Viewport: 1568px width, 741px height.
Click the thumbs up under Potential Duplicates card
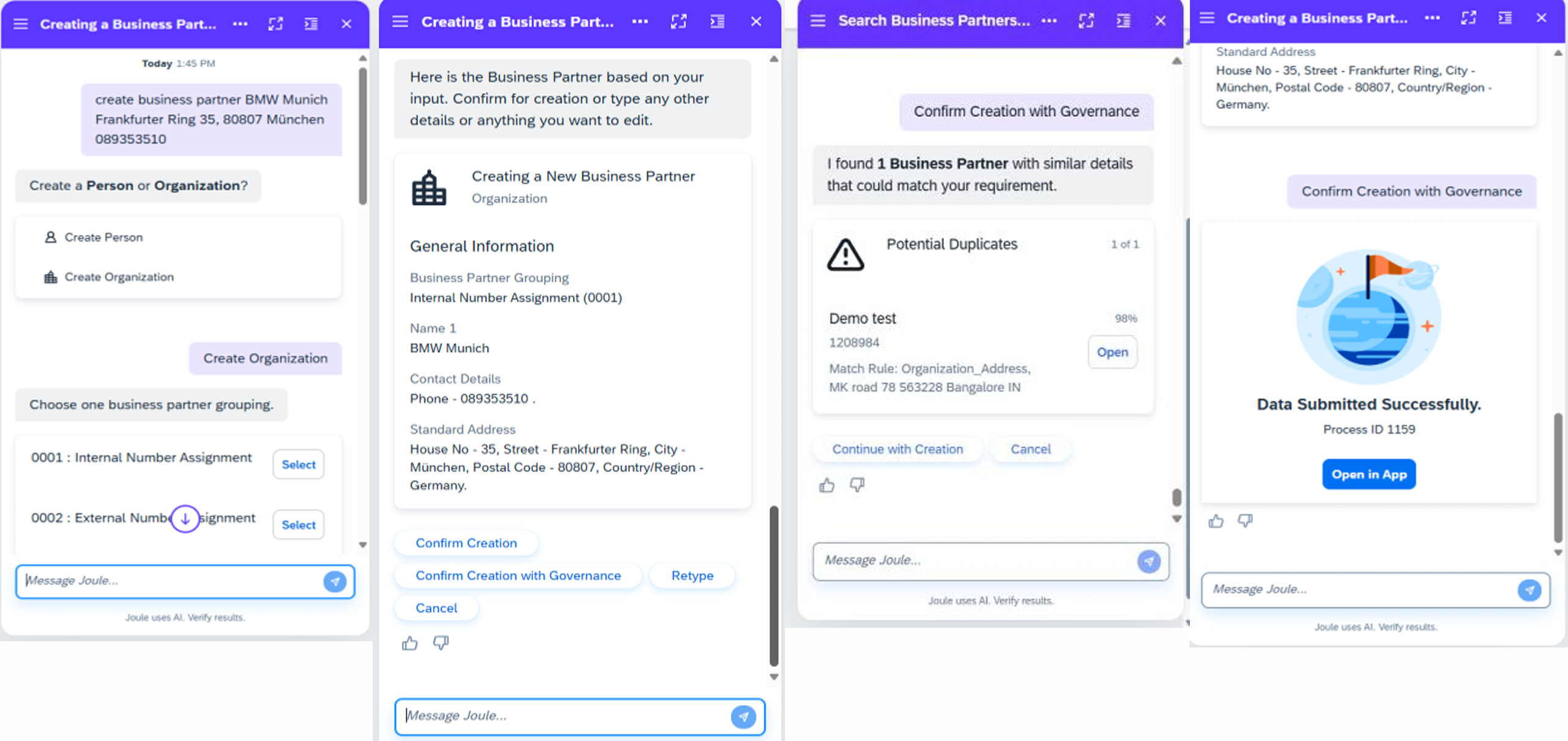(x=827, y=485)
